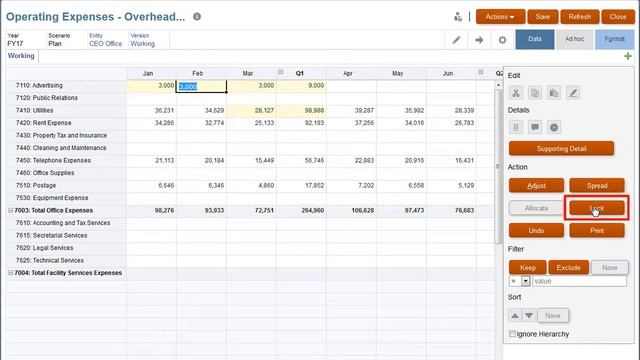Switch to the Data tab
This screenshot has width=640, height=360.
[x=535, y=39]
